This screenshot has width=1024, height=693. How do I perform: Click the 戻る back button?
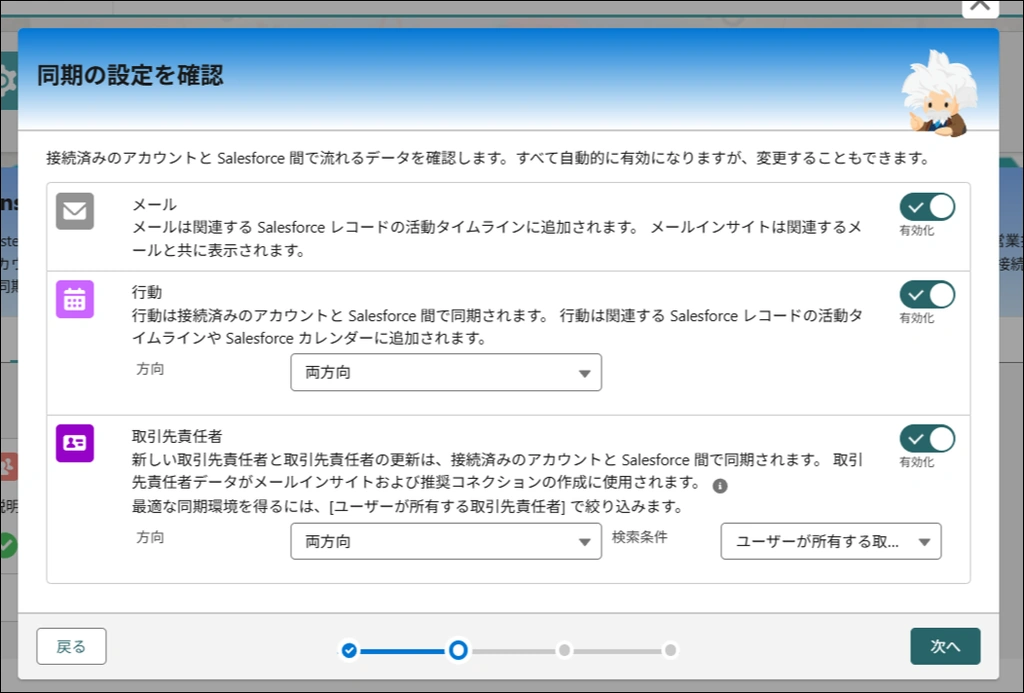(x=71, y=647)
